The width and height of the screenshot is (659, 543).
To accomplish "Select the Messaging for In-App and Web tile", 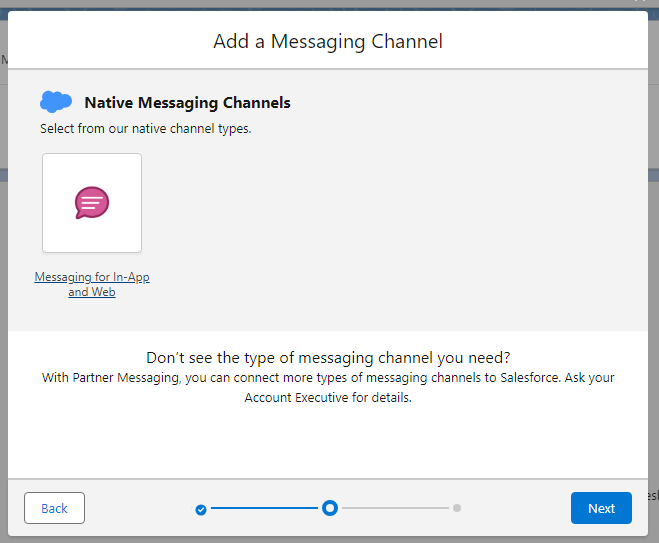I will tap(92, 203).
